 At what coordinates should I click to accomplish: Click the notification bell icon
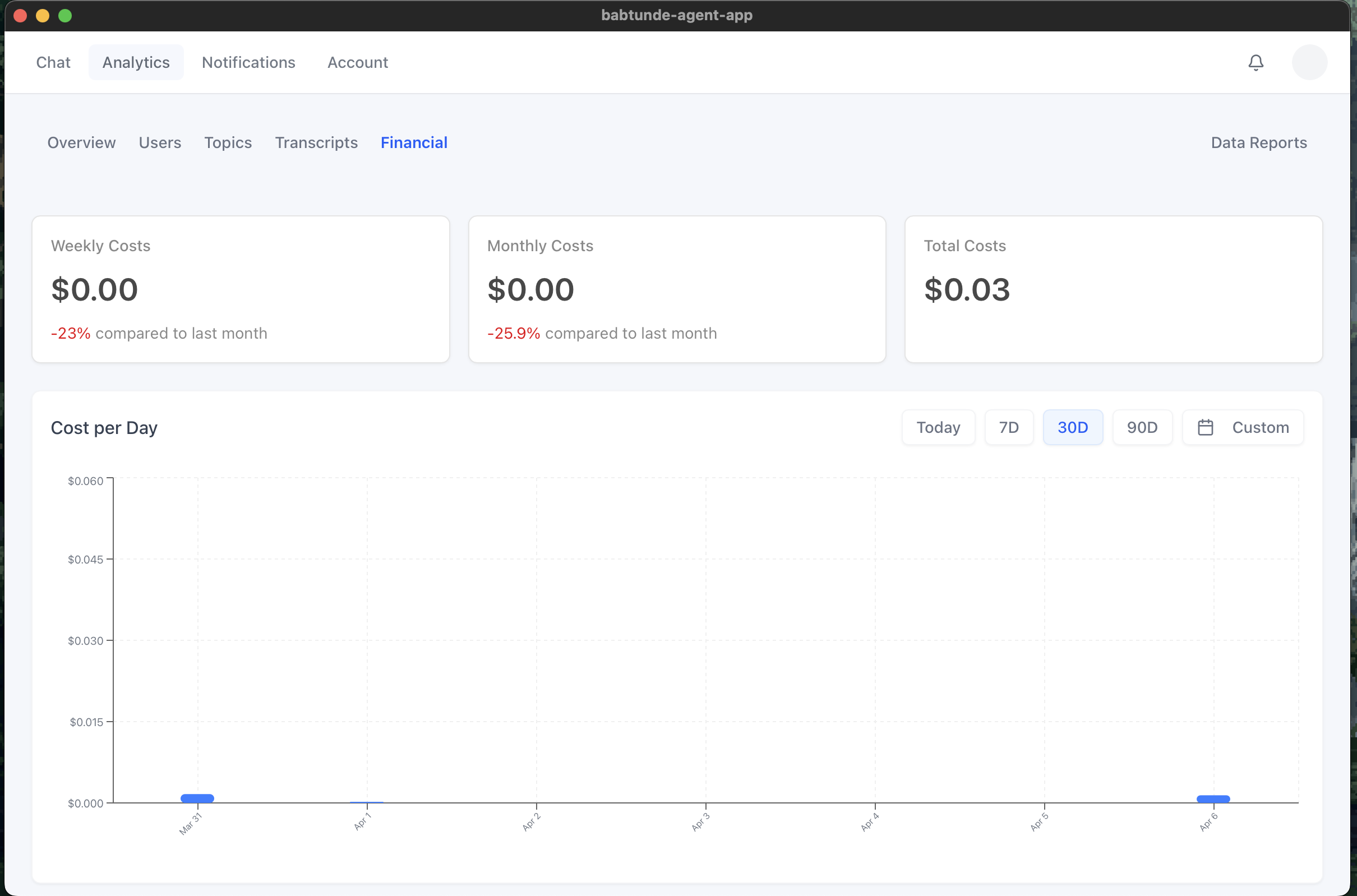1256,62
